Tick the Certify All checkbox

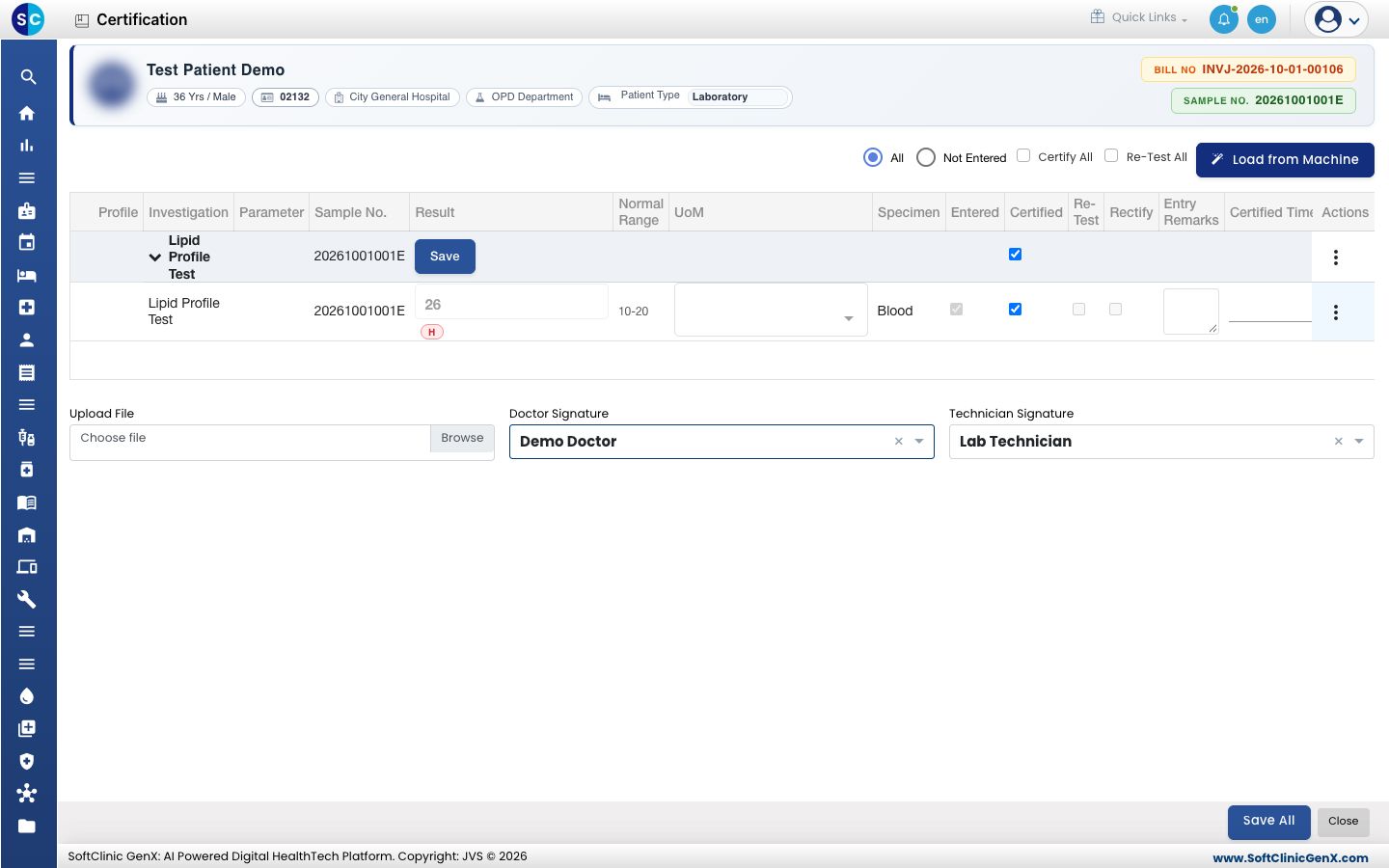click(1023, 155)
